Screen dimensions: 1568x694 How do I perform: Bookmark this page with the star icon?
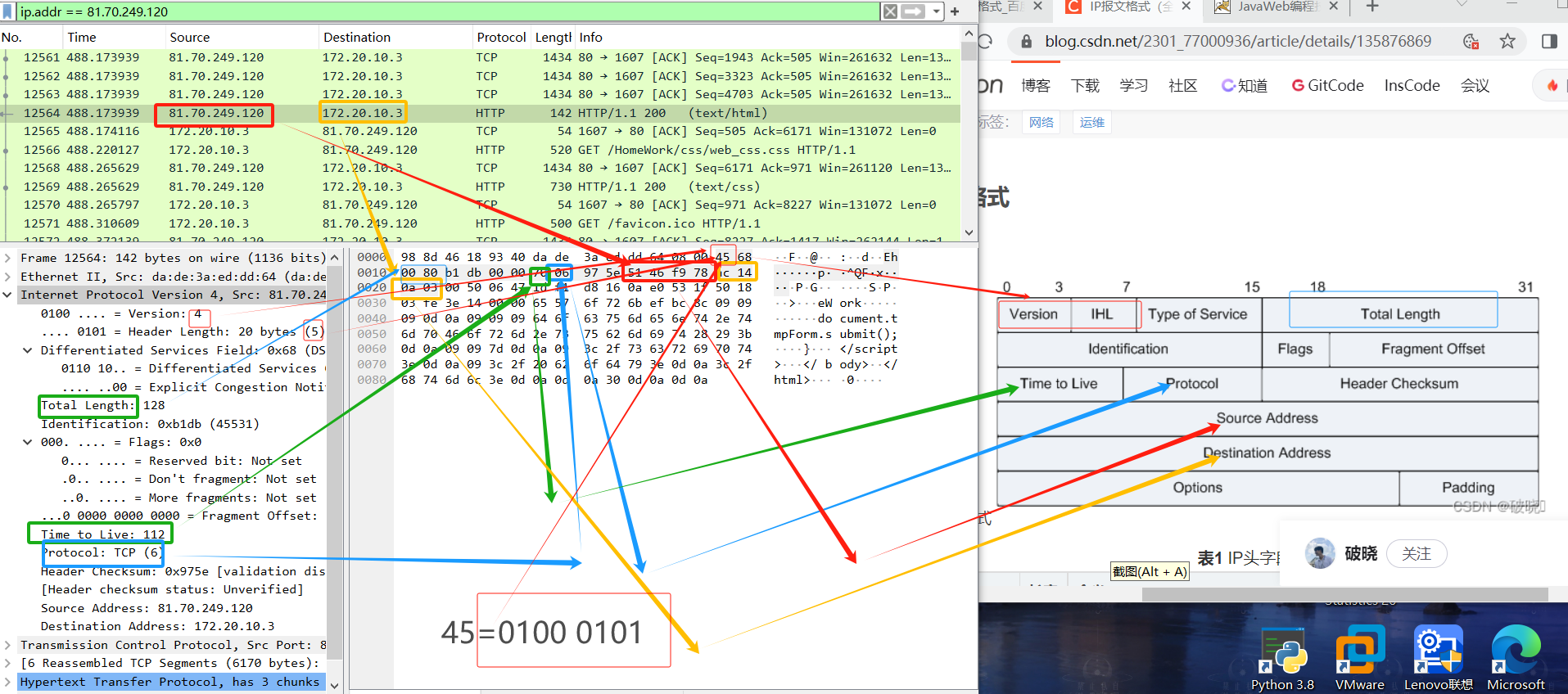coord(1507,41)
